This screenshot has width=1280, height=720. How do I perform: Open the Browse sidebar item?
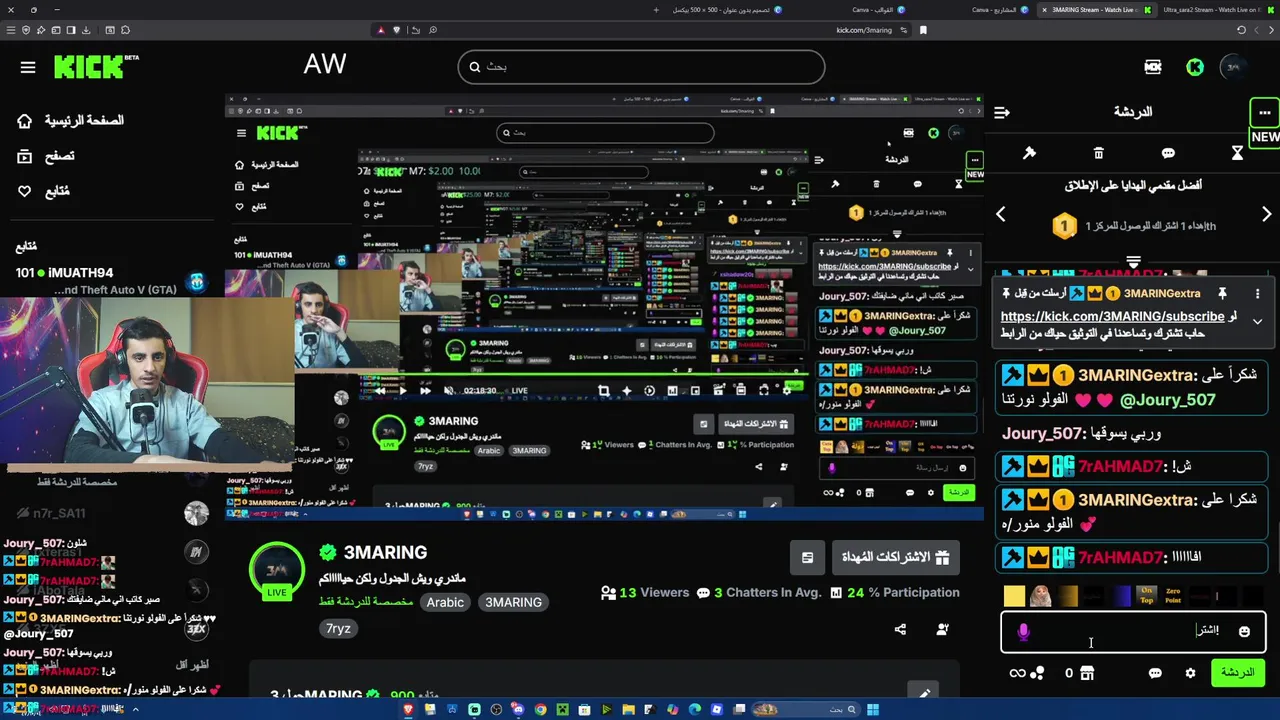coord(46,156)
